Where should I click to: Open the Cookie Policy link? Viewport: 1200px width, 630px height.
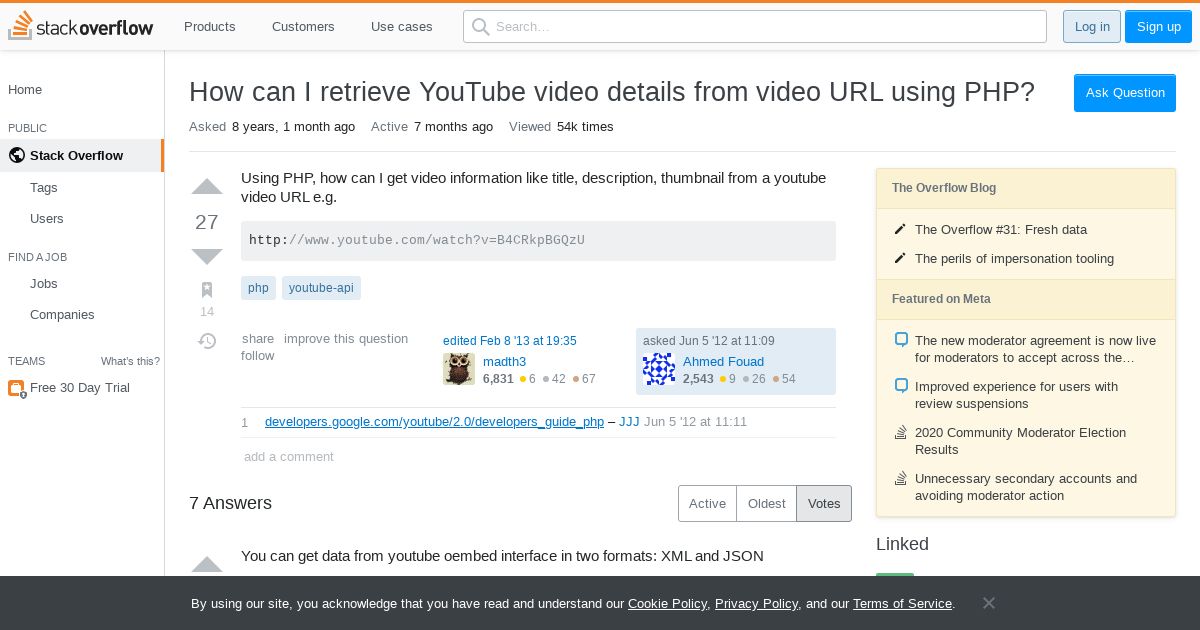coord(667,604)
